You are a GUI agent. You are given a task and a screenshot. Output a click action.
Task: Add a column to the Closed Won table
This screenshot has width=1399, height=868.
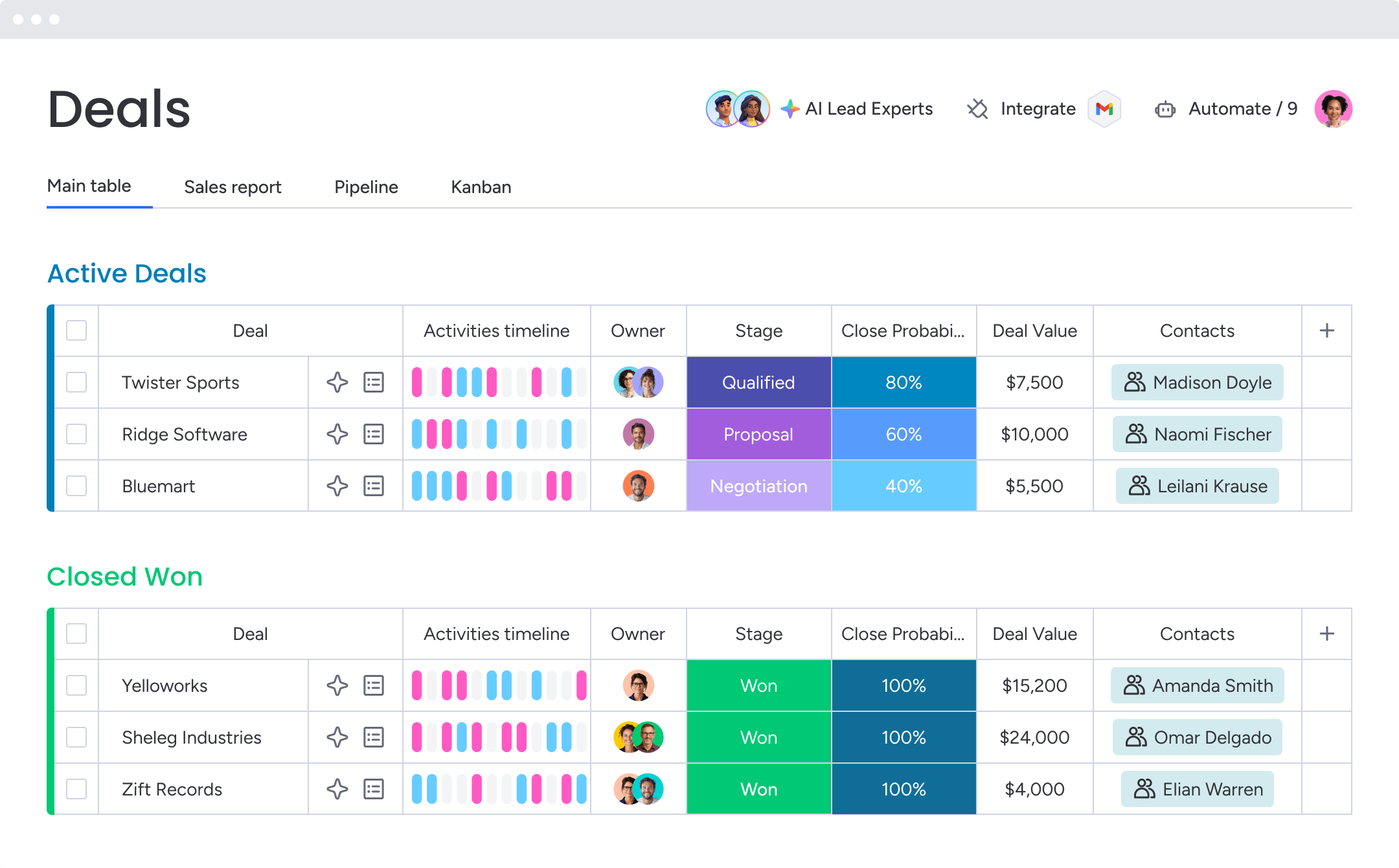[1326, 634]
